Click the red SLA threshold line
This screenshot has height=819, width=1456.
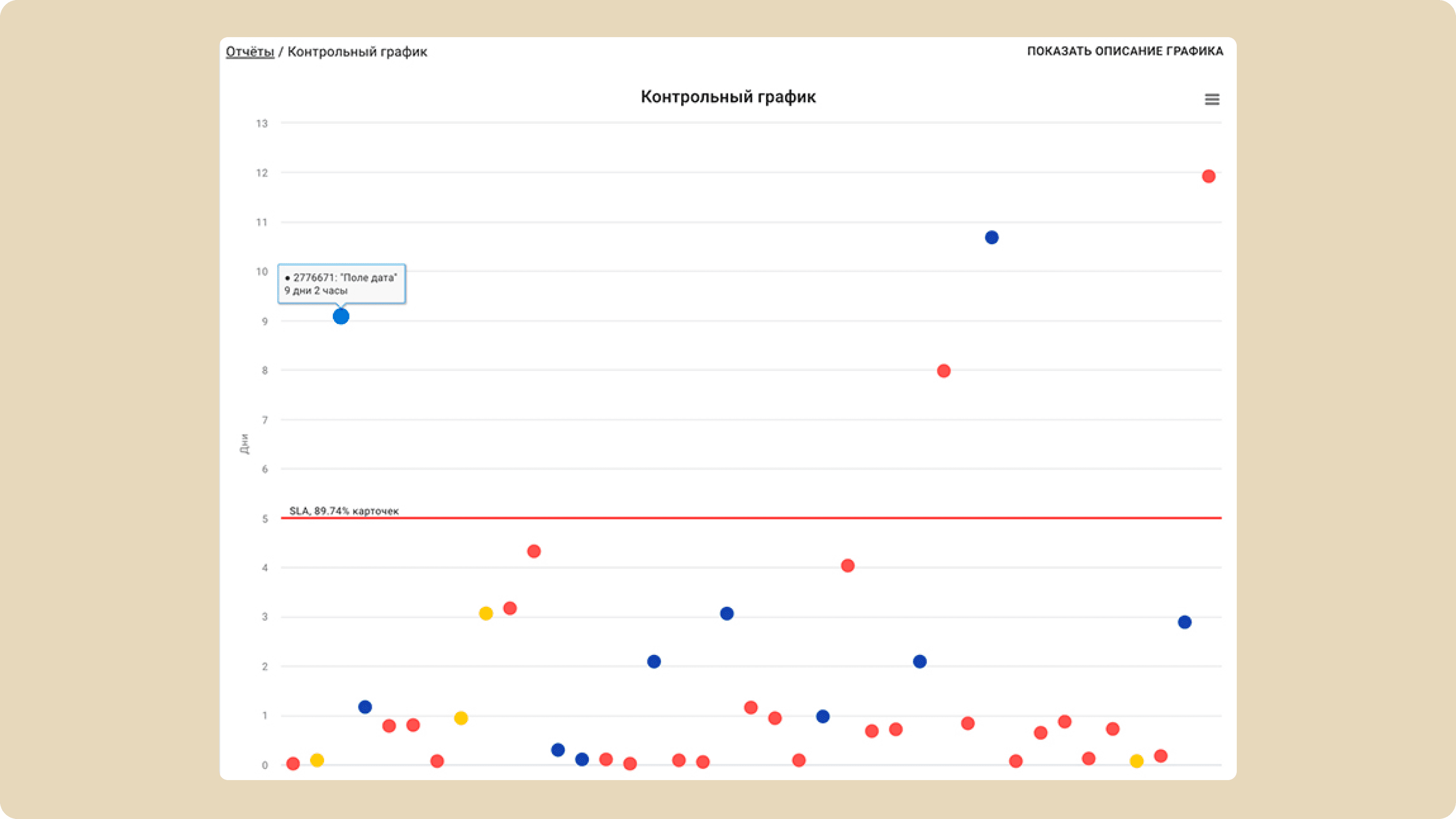coord(751,517)
